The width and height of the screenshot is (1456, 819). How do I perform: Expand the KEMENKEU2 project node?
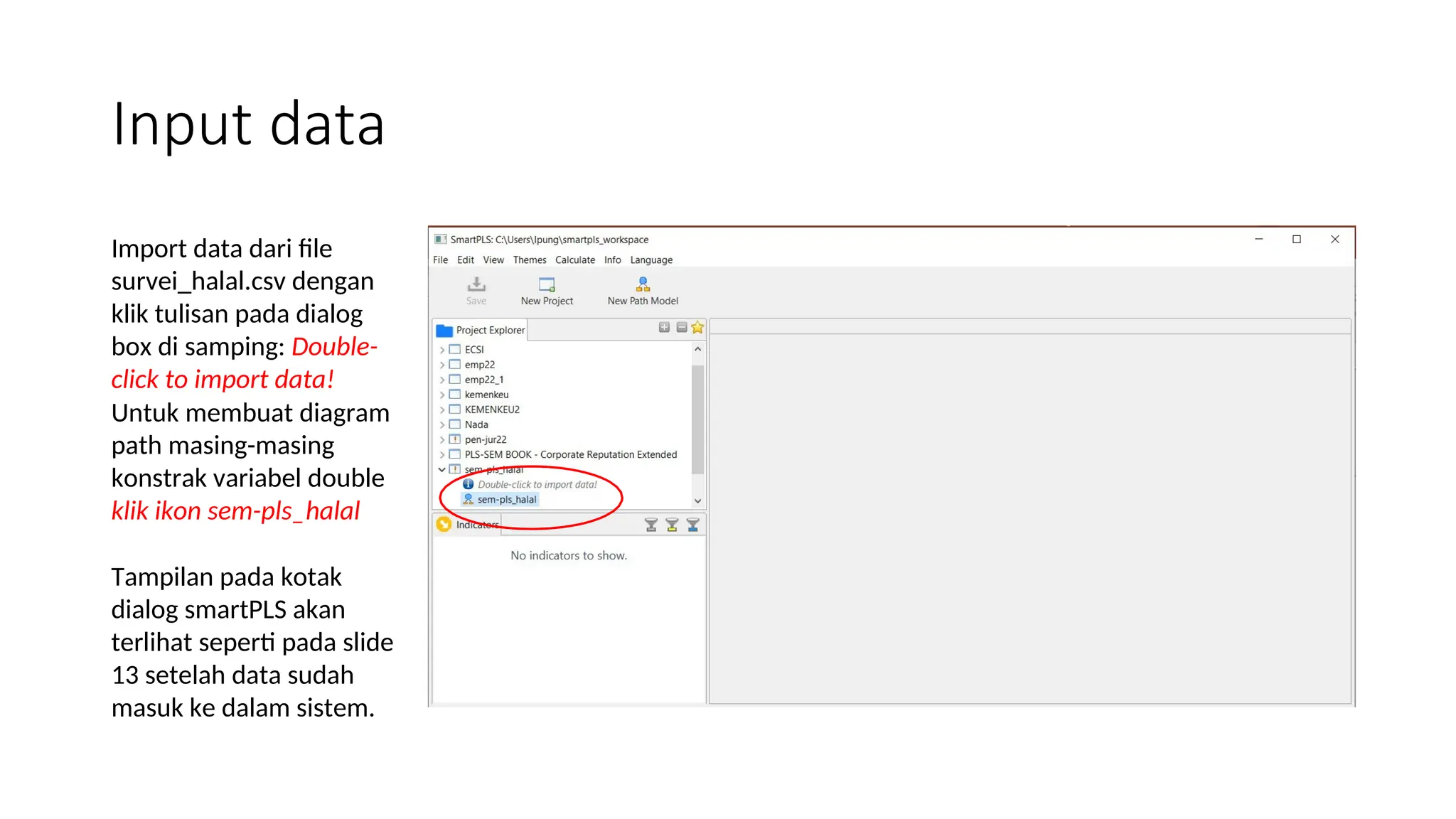click(442, 409)
